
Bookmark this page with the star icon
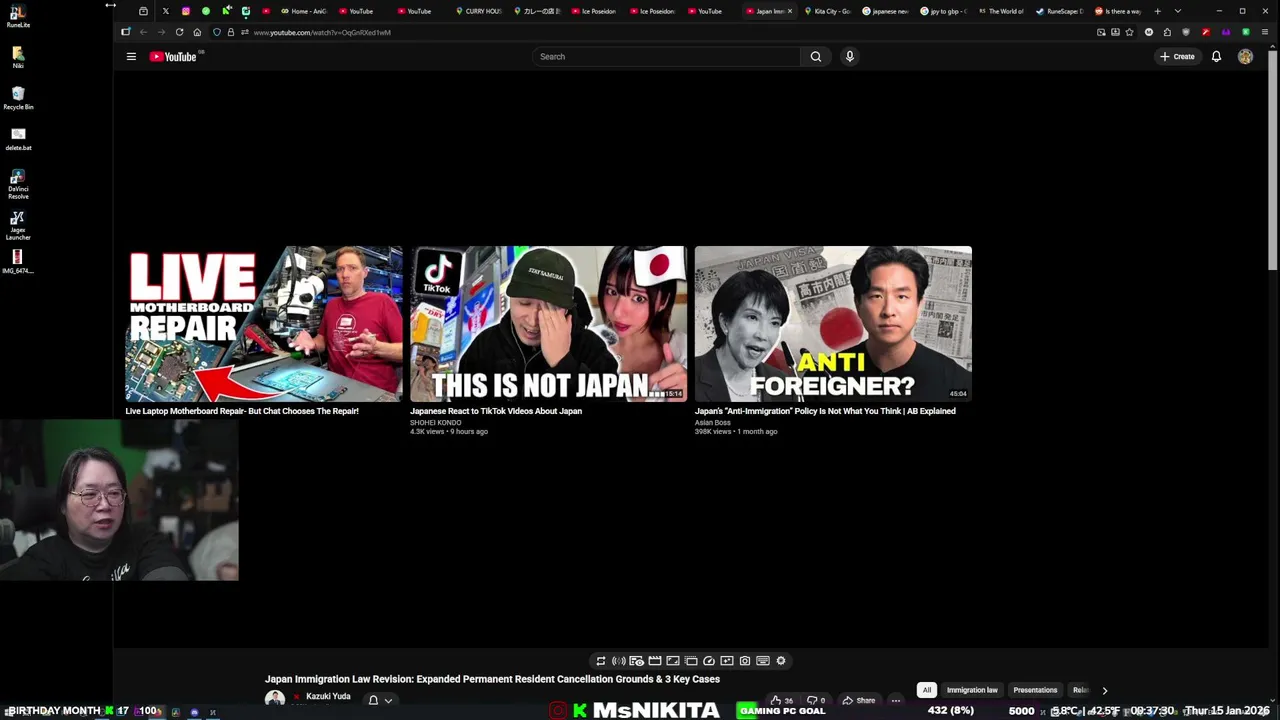click(1130, 32)
